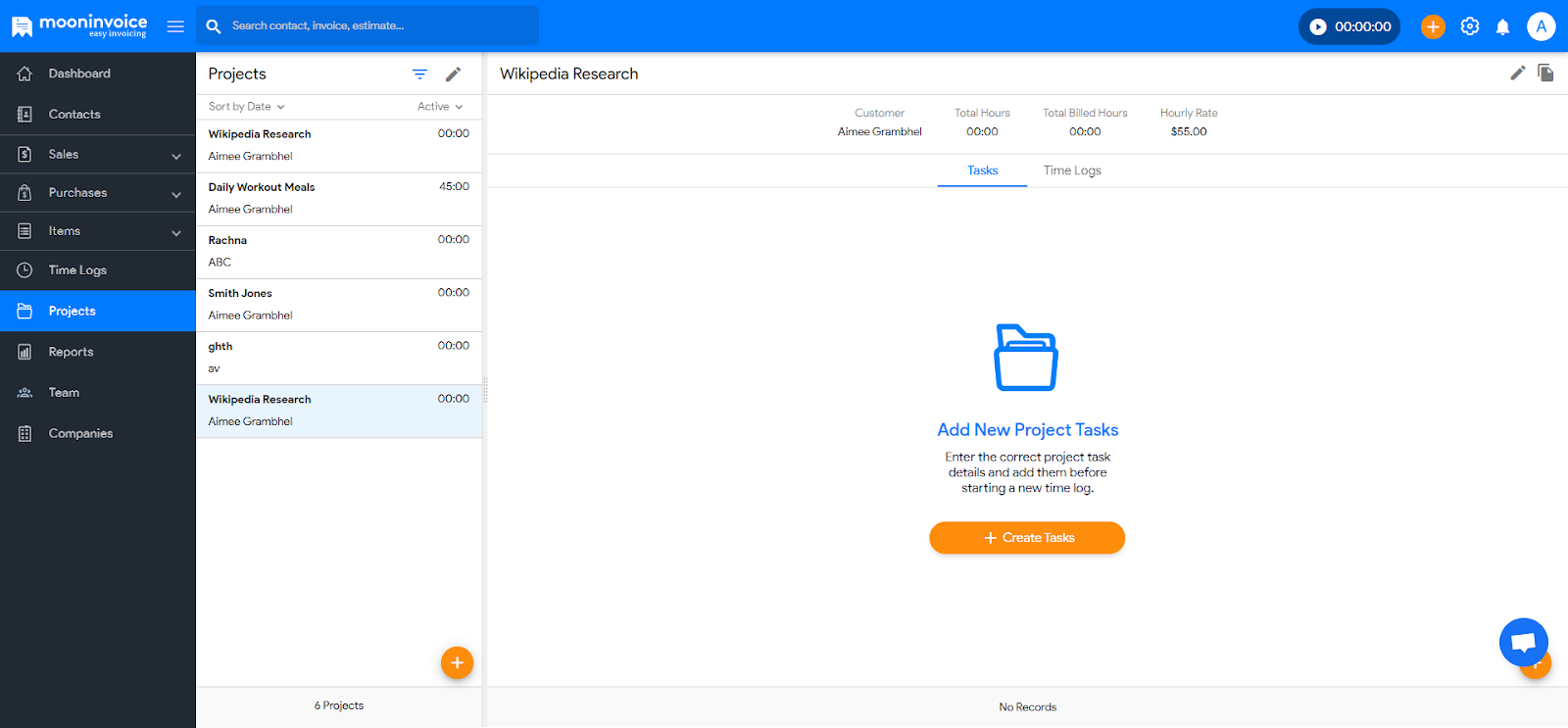Go to Reports in the sidebar
The height and width of the screenshot is (728, 1568).
[72, 352]
